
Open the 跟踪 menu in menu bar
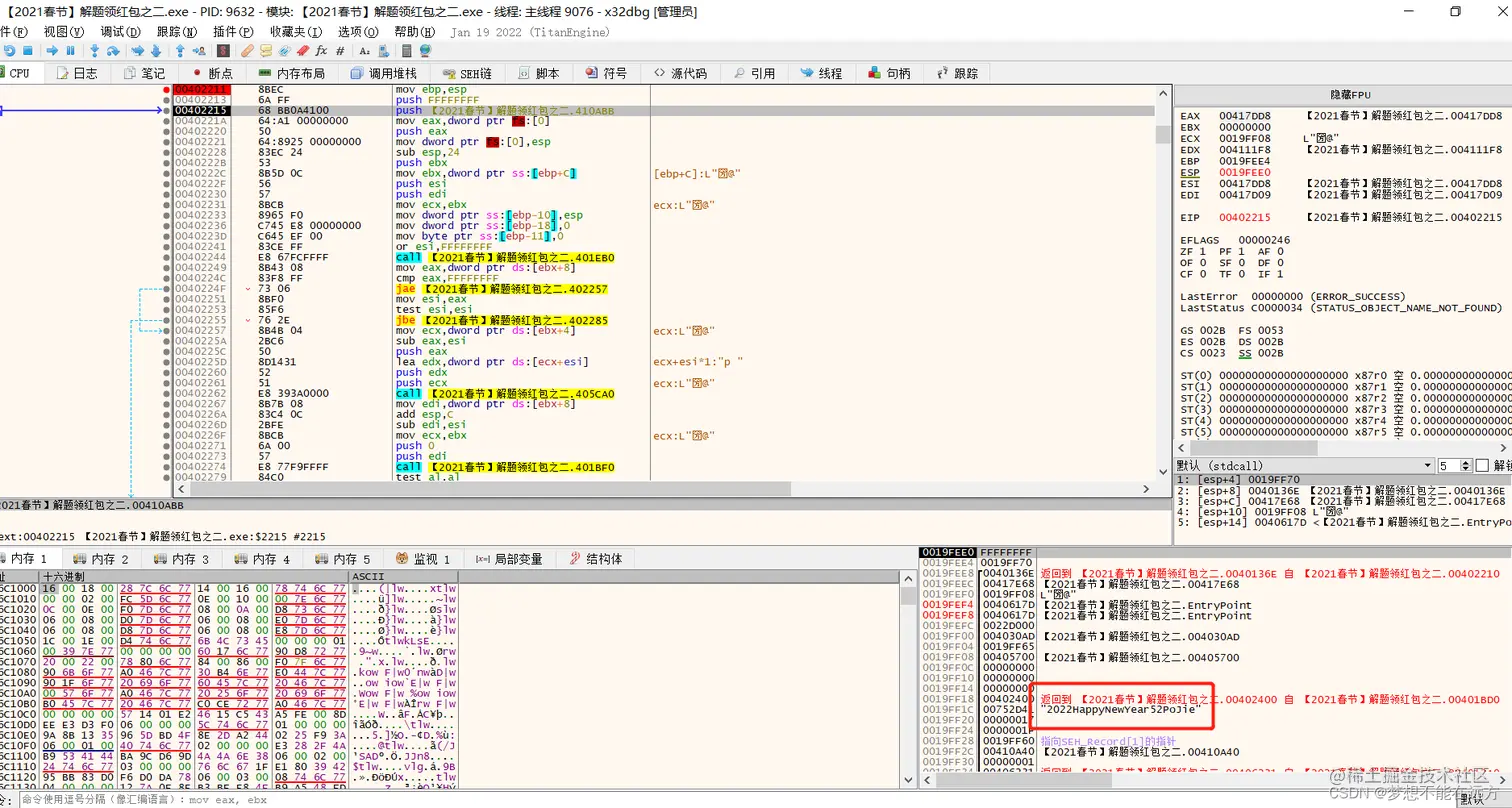(176, 31)
